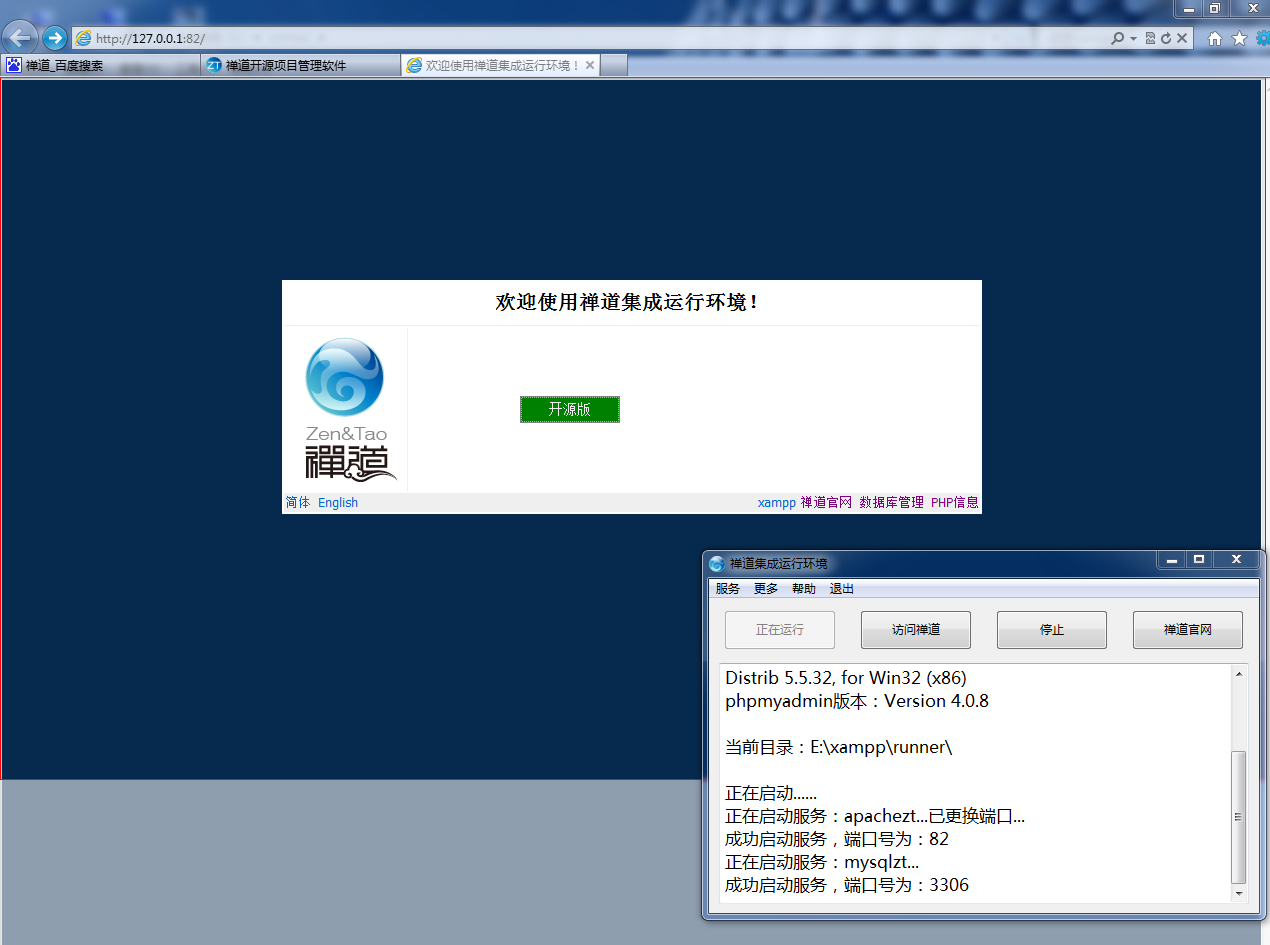This screenshot has height=945, width=1270.
Task: Open the IE home page icon
Action: [x=1214, y=39]
